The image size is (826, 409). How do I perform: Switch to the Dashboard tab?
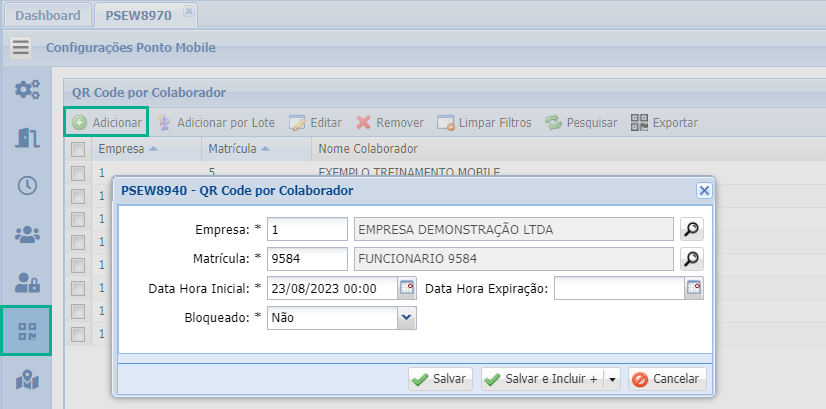click(x=47, y=15)
